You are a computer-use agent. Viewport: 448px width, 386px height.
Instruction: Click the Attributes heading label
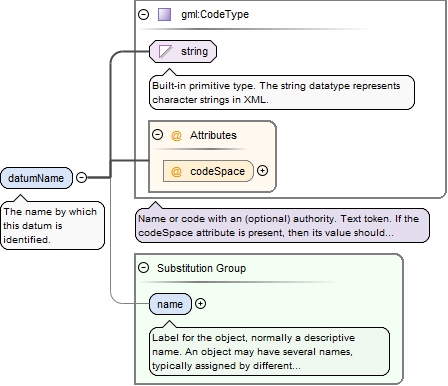pyautogui.click(x=213, y=135)
